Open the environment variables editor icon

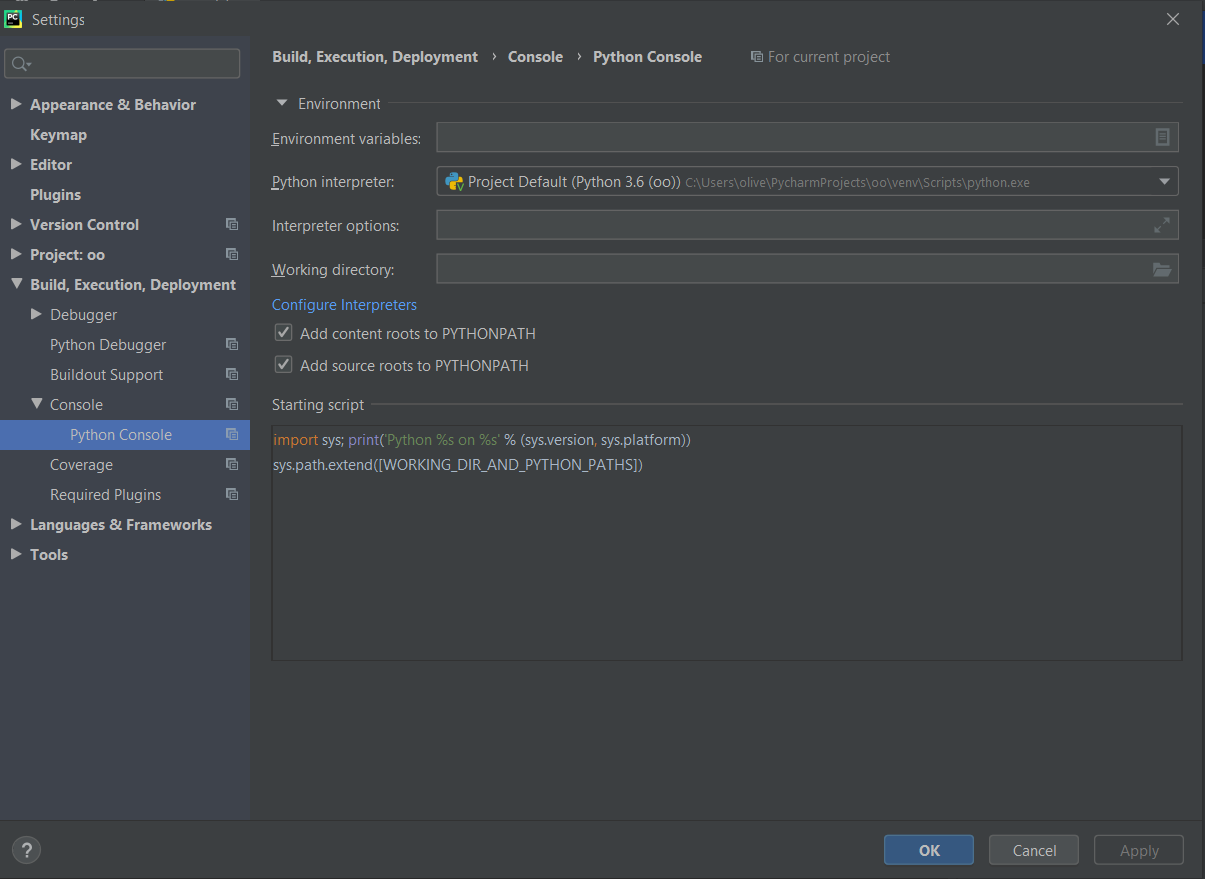(1162, 137)
